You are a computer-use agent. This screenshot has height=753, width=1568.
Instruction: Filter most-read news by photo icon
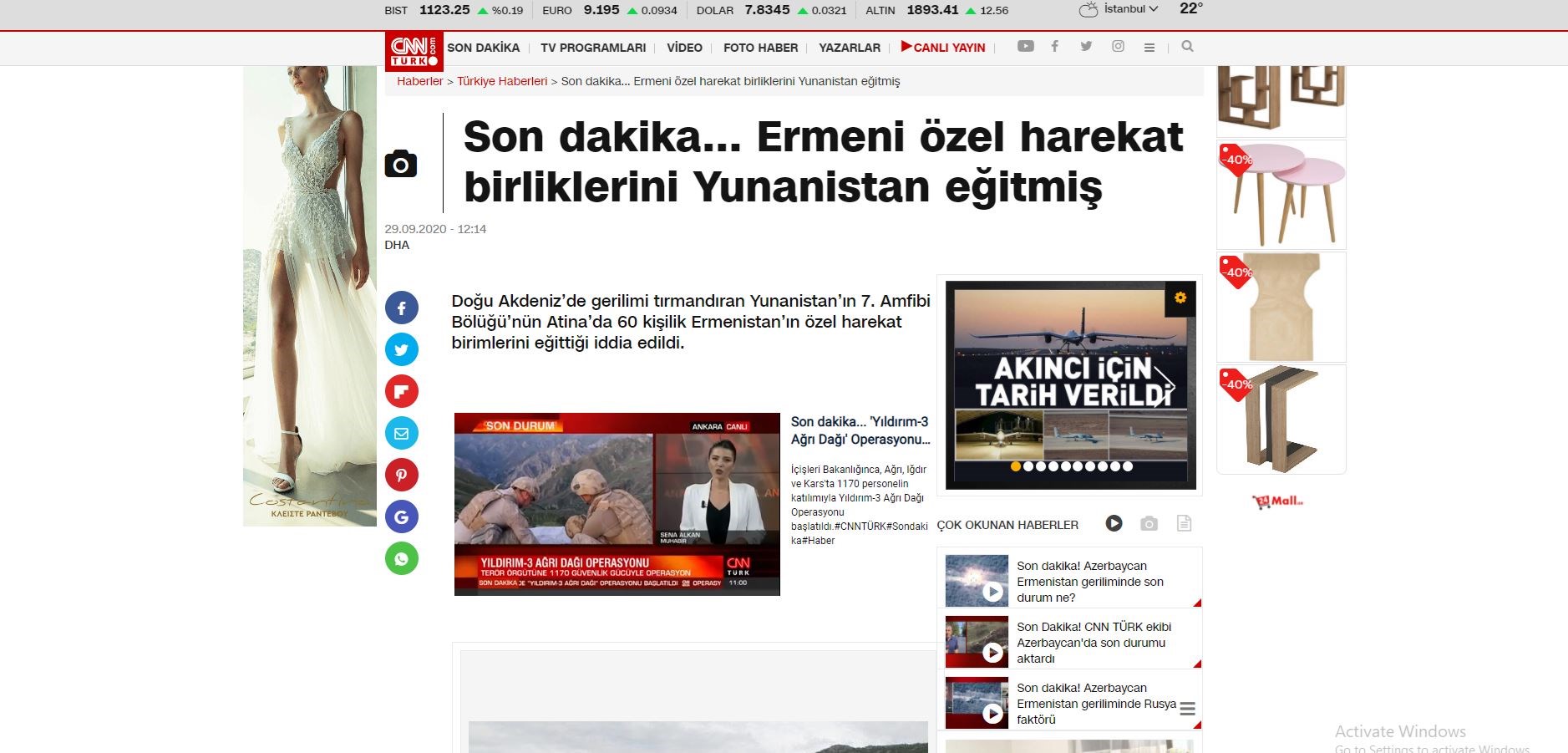(x=1149, y=524)
